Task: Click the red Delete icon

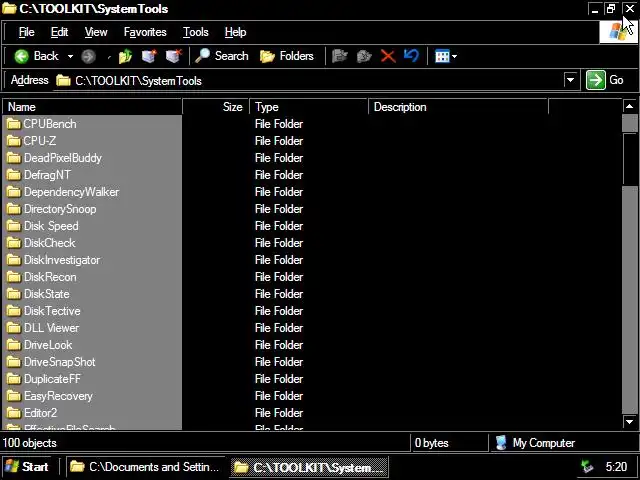Action: point(388,56)
